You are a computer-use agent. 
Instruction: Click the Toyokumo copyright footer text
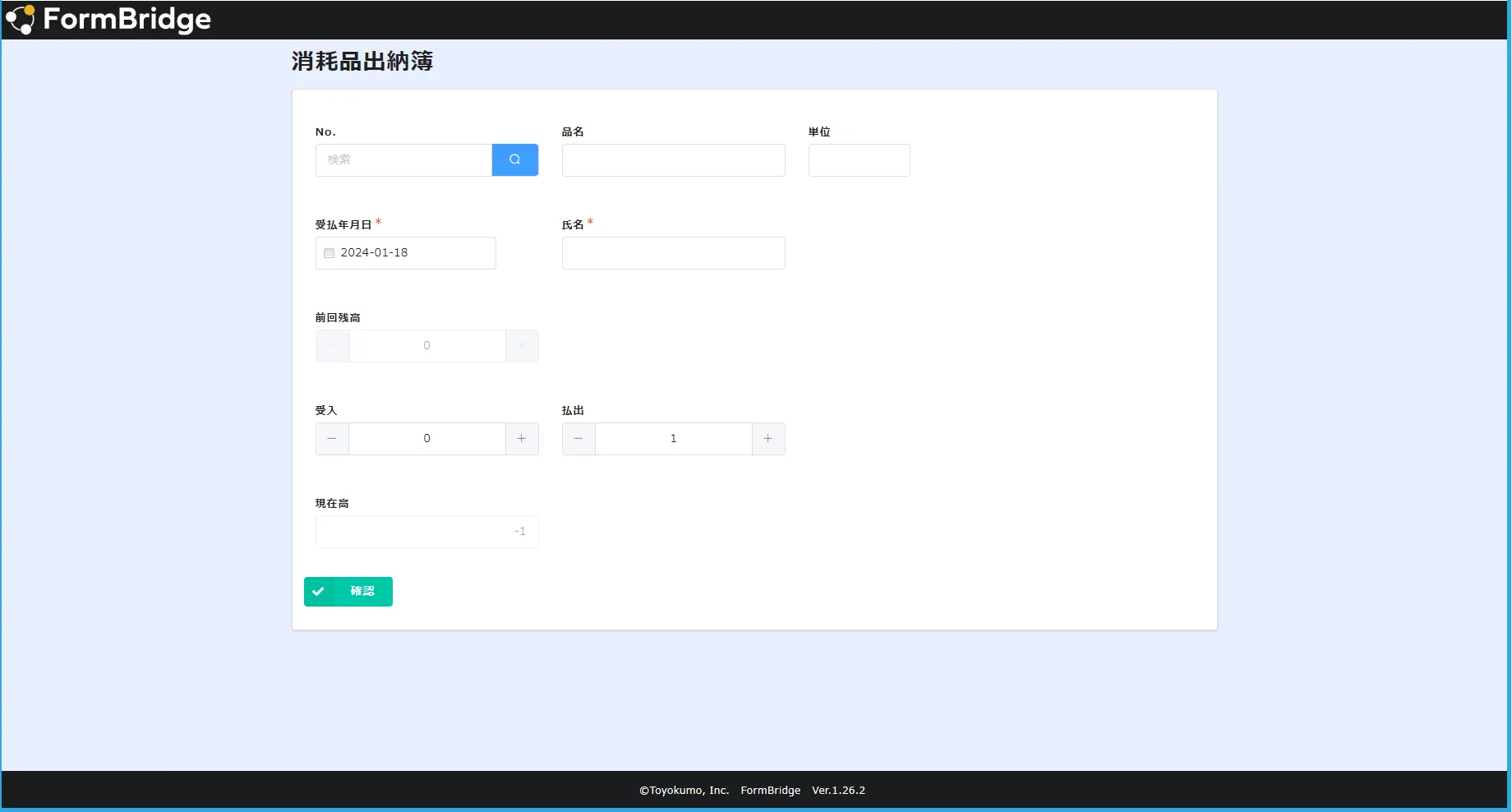pyautogui.click(x=684, y=791)
